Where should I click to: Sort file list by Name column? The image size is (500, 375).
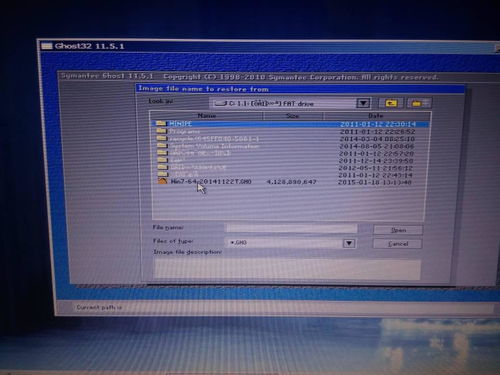(207, 116)
